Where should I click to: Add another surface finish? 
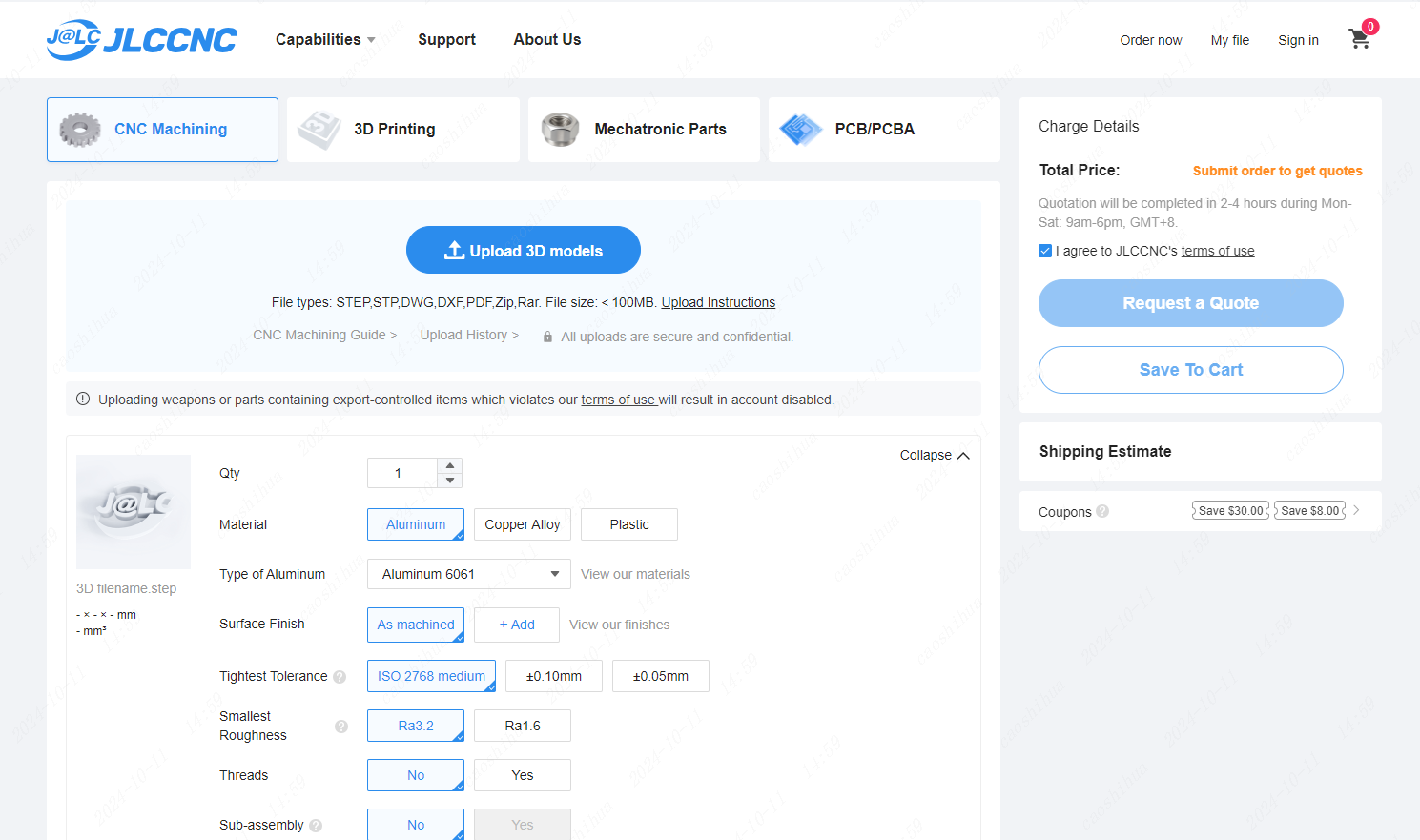tap(517, 625)
